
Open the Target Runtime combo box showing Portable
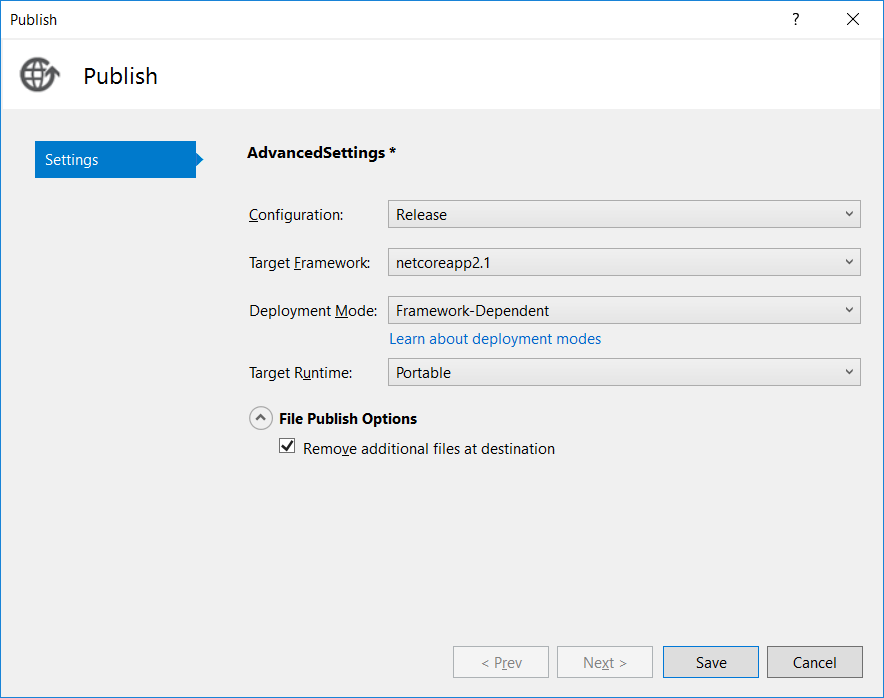point(624,372)
